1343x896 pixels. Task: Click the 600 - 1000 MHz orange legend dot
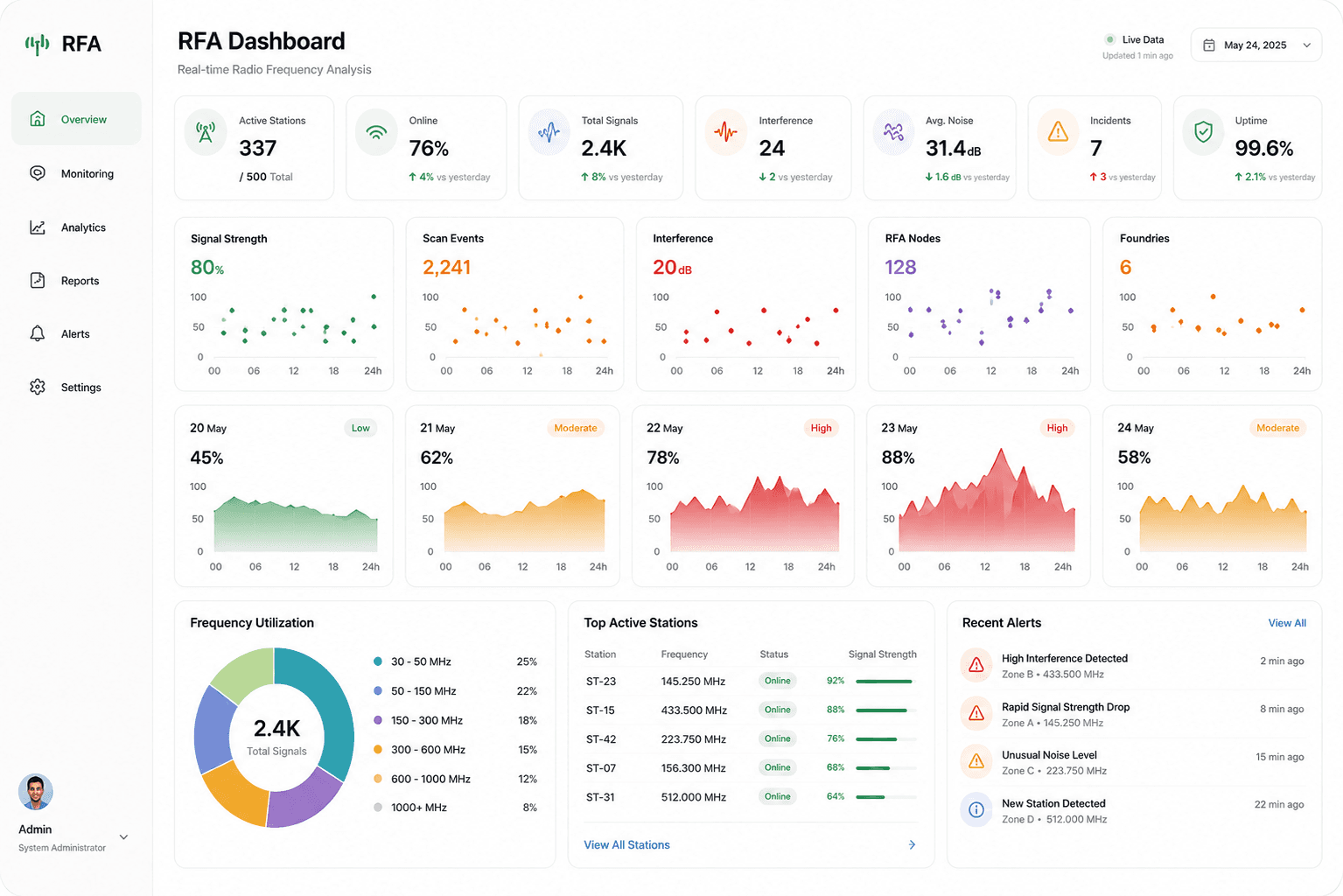tap(378, 779)
